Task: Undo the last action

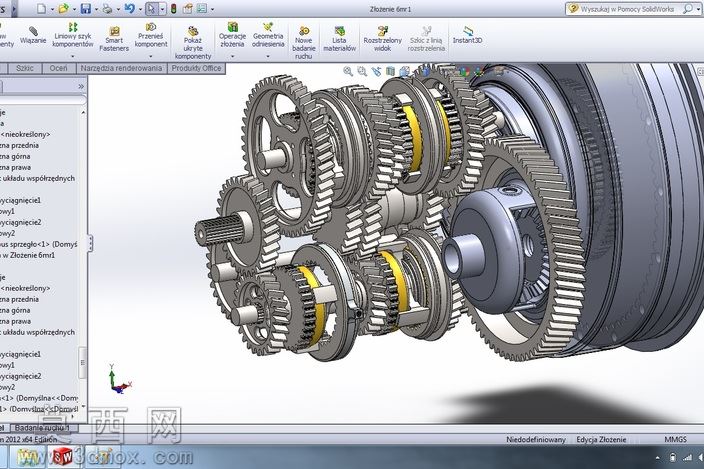Action: click(x=129, y=9)
